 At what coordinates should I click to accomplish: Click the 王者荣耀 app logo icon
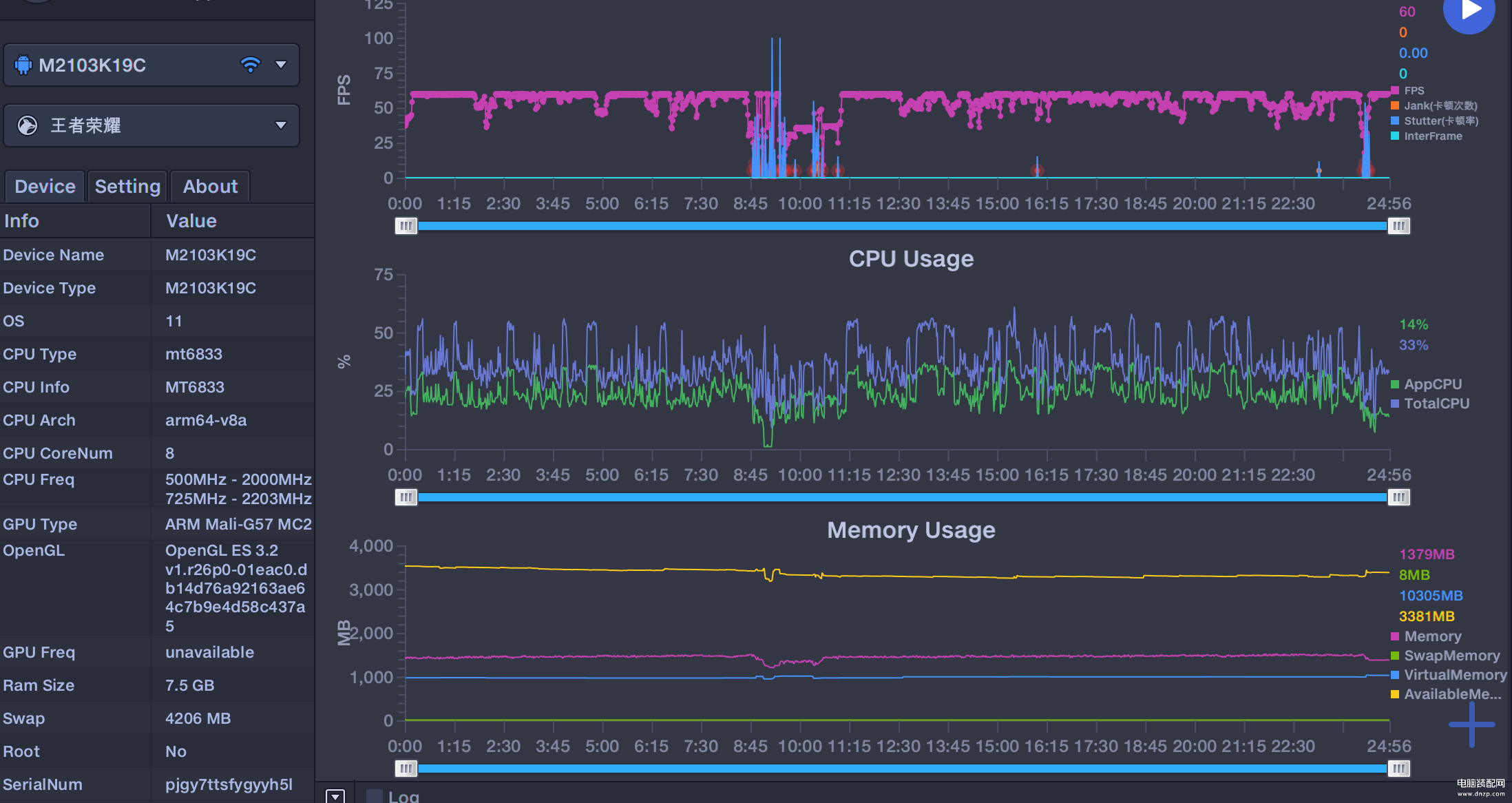click(x=28, y=125)
